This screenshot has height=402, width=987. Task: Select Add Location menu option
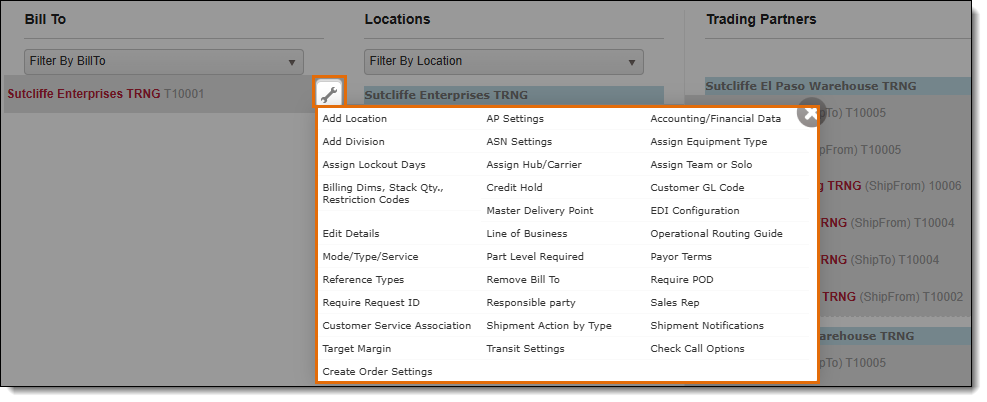point(355,119)
